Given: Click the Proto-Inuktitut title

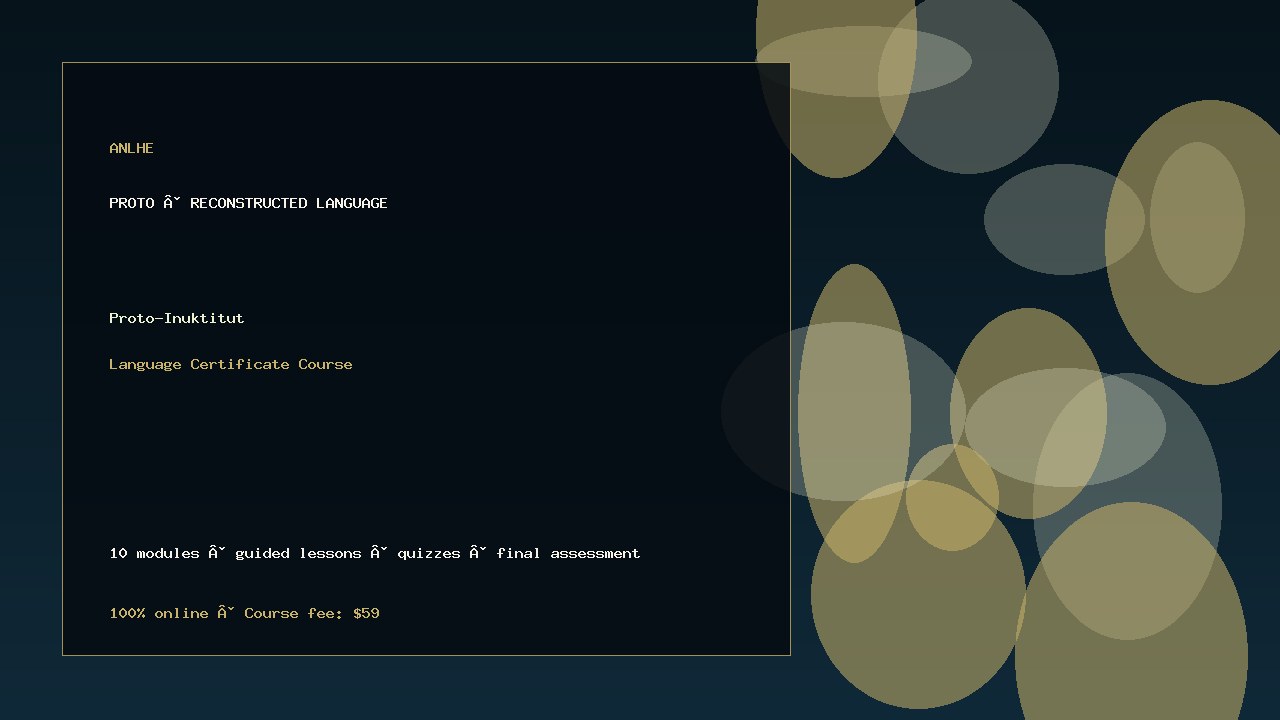Looking at the screenshot, I should [176, 318].
